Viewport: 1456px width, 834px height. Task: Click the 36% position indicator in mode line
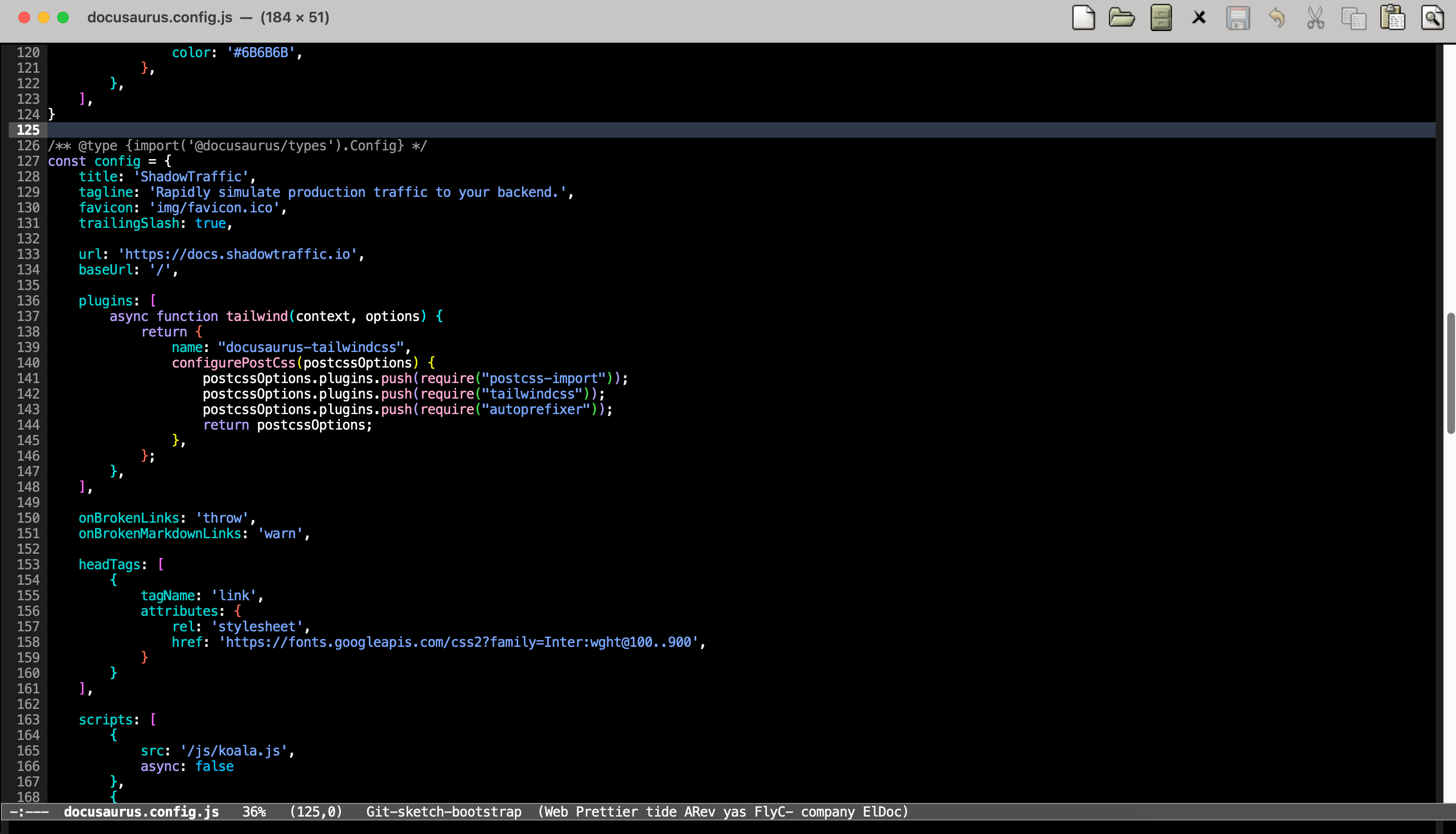(253, 812)
